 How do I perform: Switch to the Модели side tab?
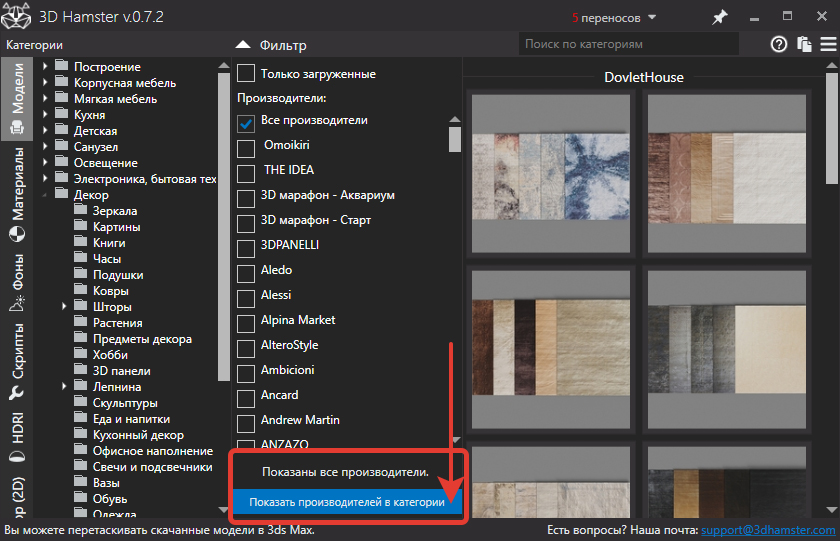point(17,99)
